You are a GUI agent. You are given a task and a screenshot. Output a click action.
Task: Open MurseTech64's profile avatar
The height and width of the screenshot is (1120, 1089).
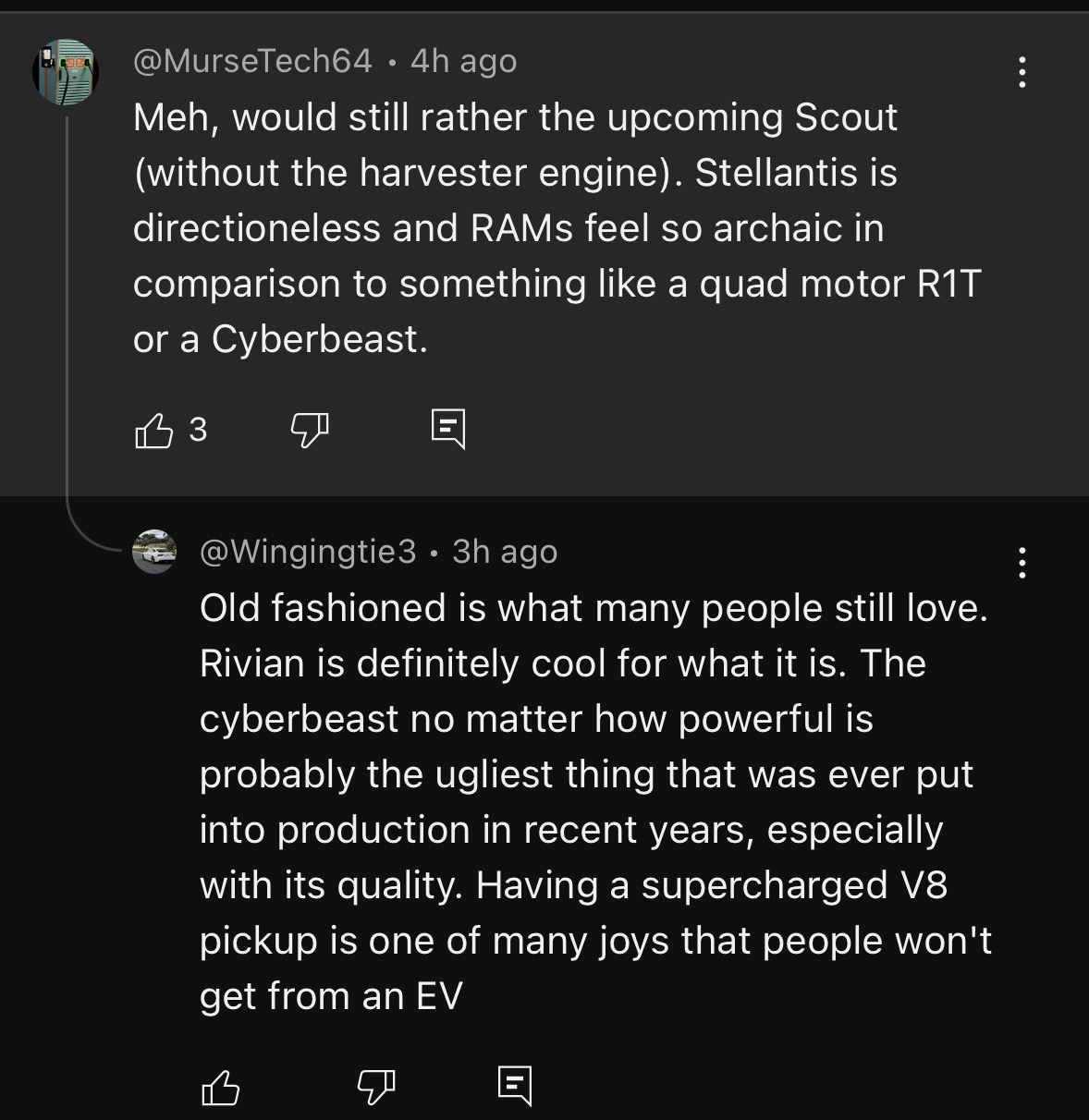tap(66, 72)
